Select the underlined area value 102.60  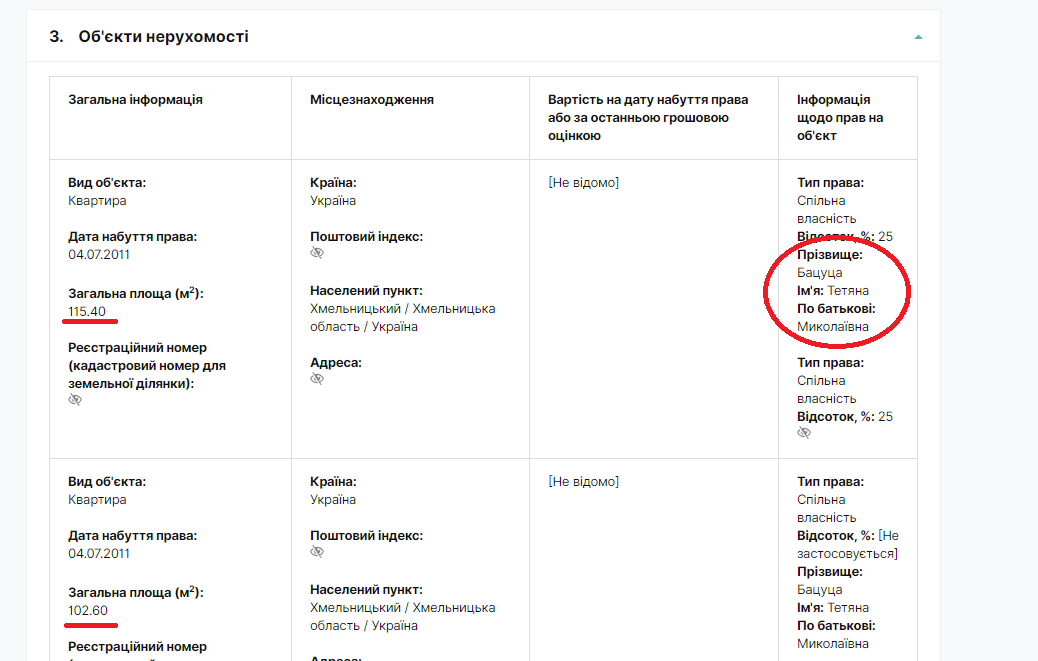click(x=87, y=611)
